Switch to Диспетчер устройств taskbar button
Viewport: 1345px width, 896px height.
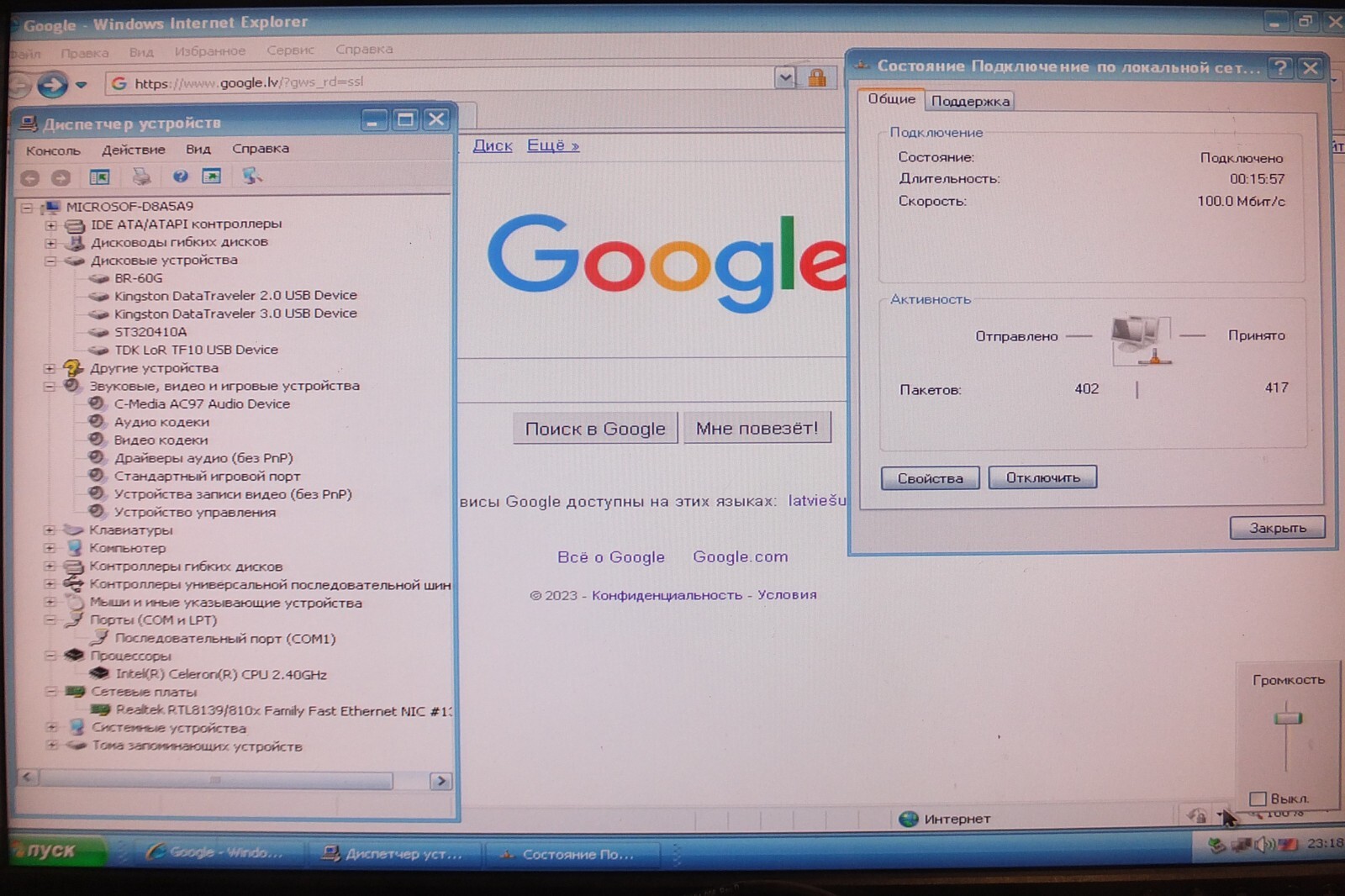[395, 854]
